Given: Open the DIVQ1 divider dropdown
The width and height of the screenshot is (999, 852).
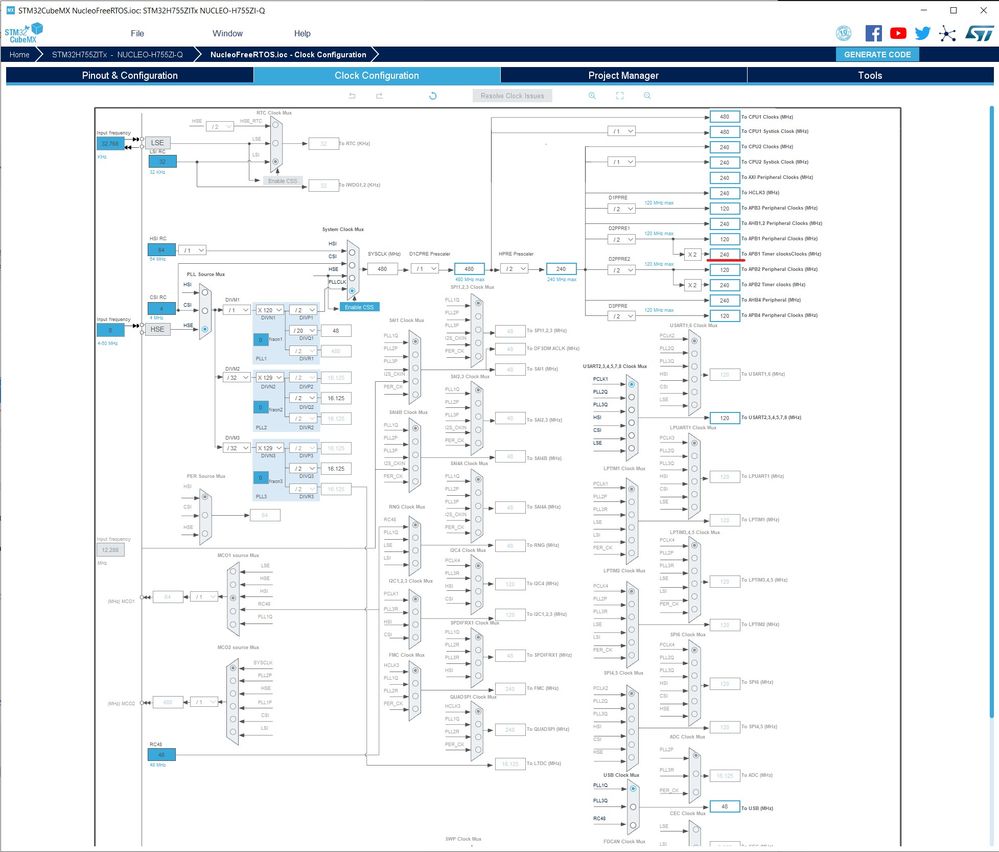Looking at the screenshot, I should pos(303,331).
